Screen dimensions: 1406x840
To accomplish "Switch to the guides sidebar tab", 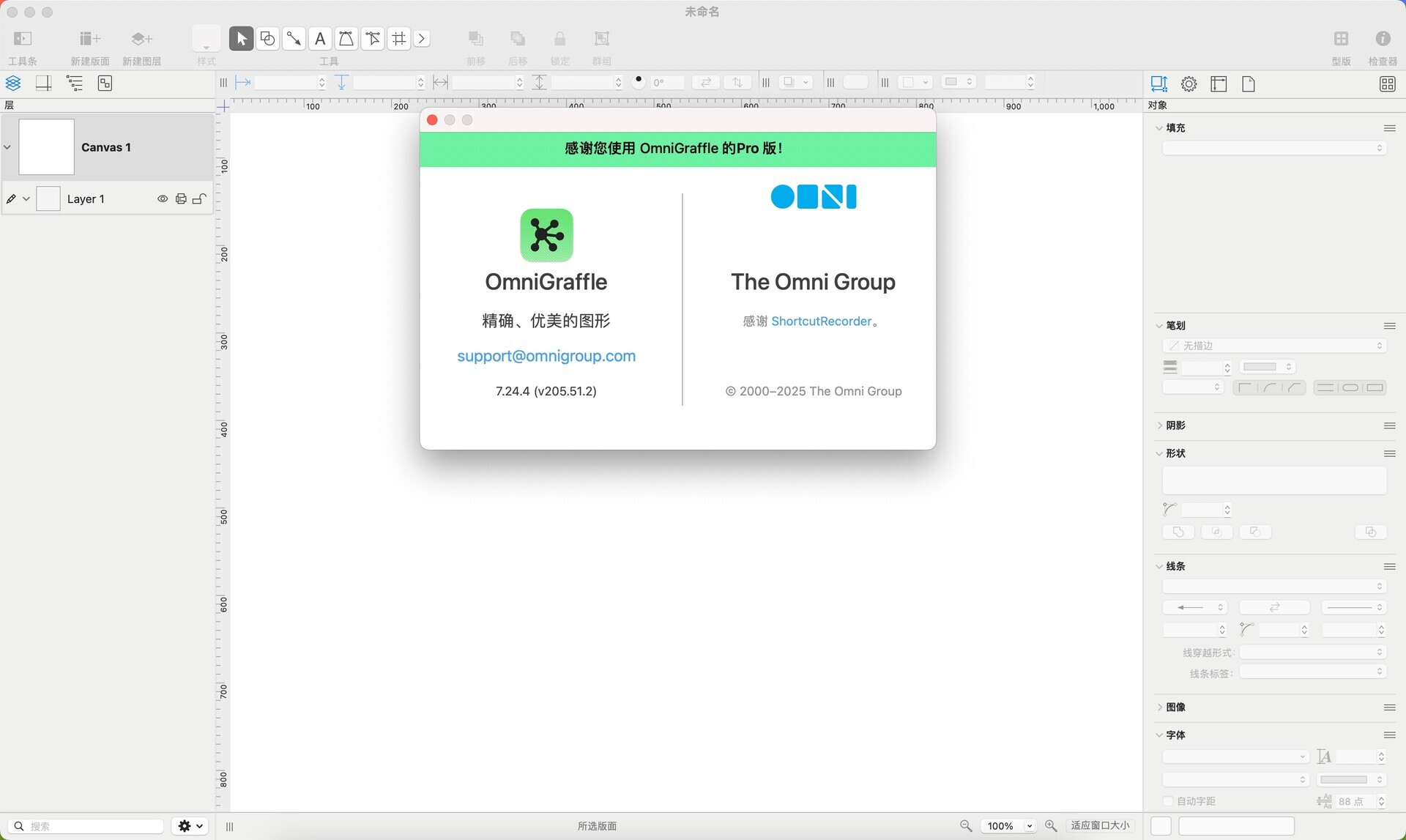I will pyautogui.click(x=44, y=83).
